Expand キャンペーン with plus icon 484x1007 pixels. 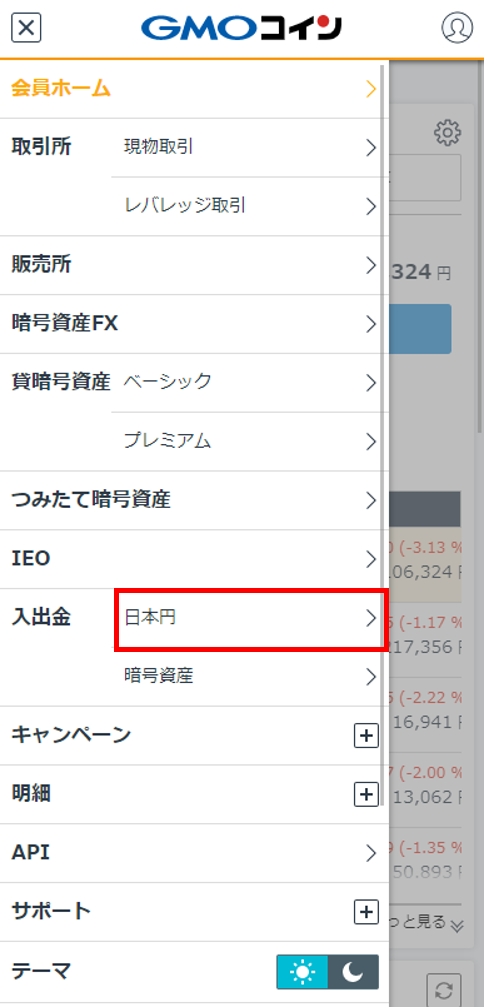pos(366,736)
